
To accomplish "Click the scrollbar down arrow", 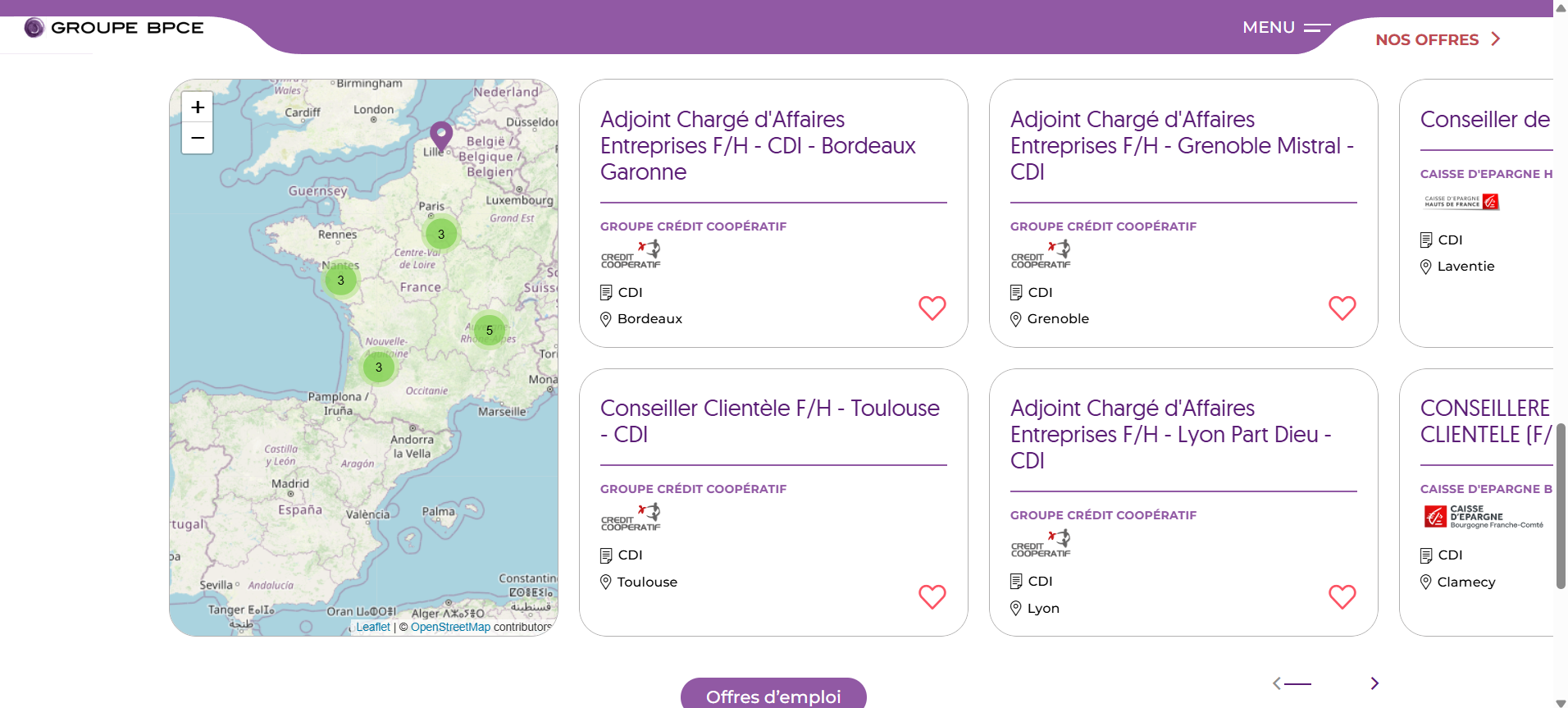I will pos(1561,702).
